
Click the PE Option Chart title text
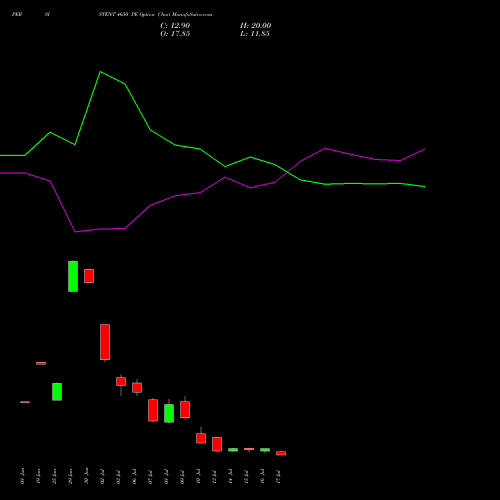coord(155,14)
